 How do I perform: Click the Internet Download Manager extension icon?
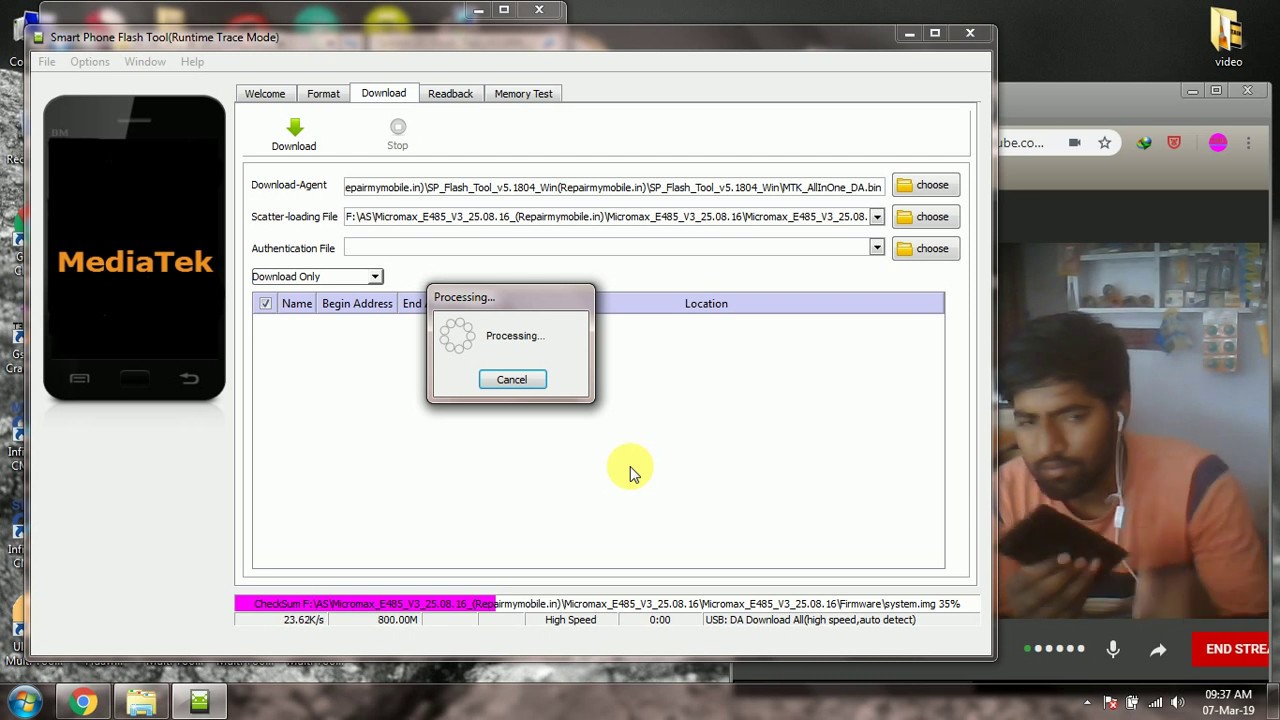(1144, 143)
